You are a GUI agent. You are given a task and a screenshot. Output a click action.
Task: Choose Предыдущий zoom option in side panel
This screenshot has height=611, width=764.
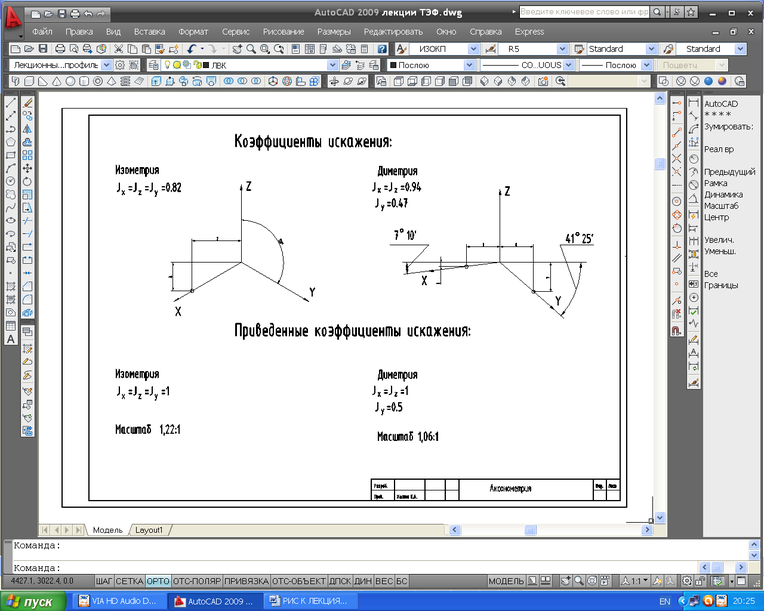click(x=729, y=172)
